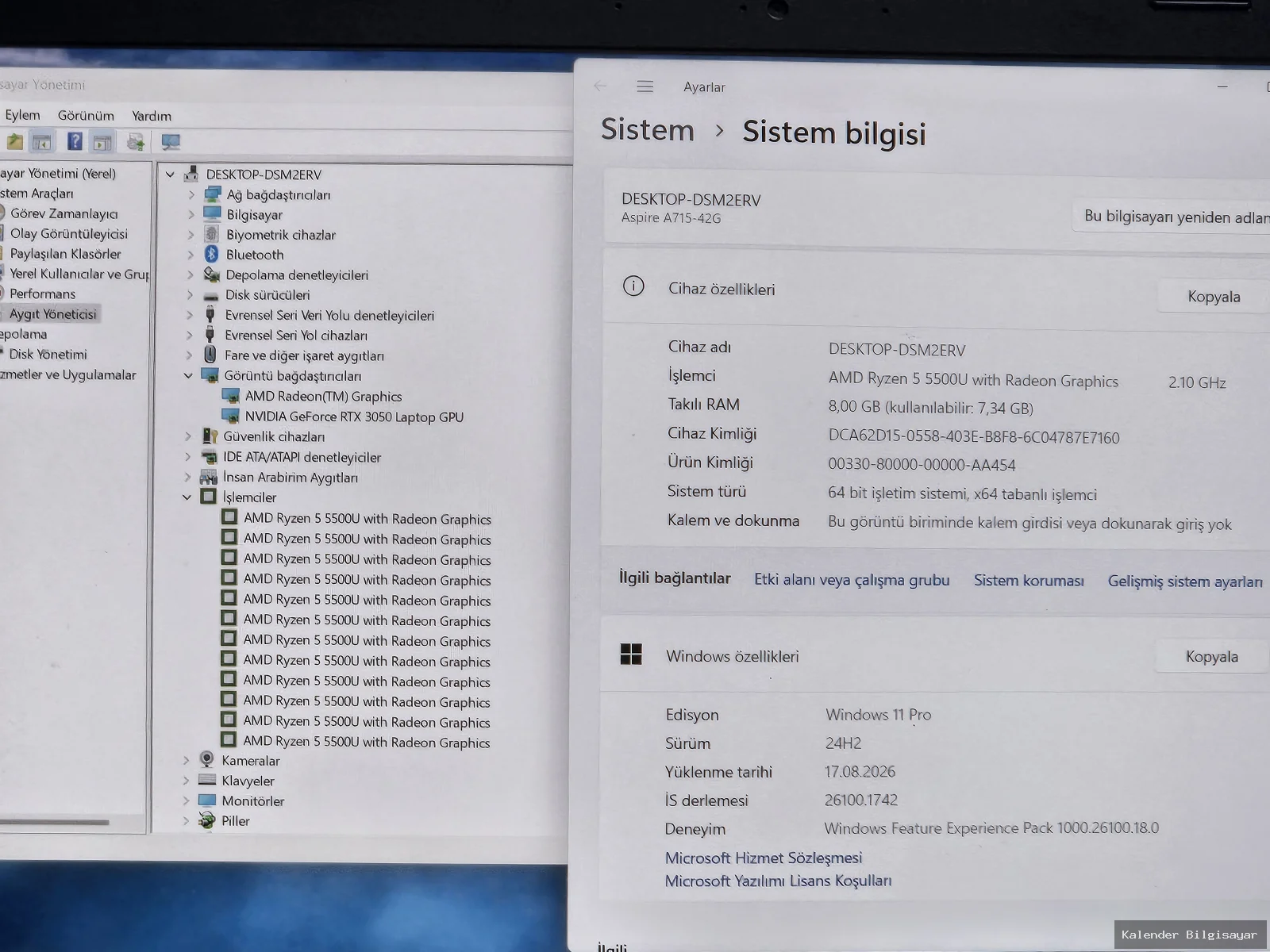This screenshot has height=952, width=1270.
Task: Open the Sistem koruması link
Action: coord(1029,581)
